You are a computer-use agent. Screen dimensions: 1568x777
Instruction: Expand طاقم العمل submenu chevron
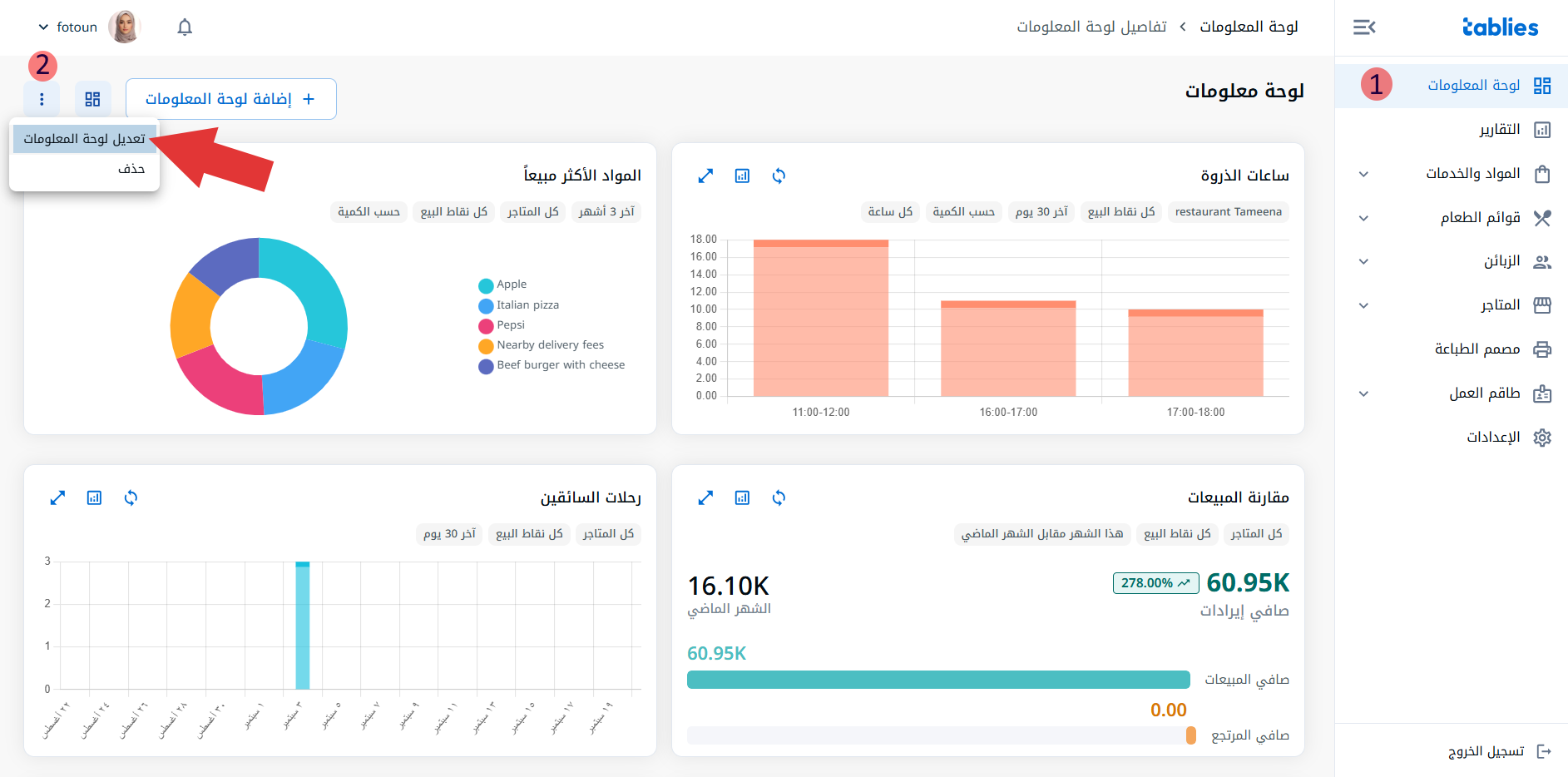tap(1363, 393)
